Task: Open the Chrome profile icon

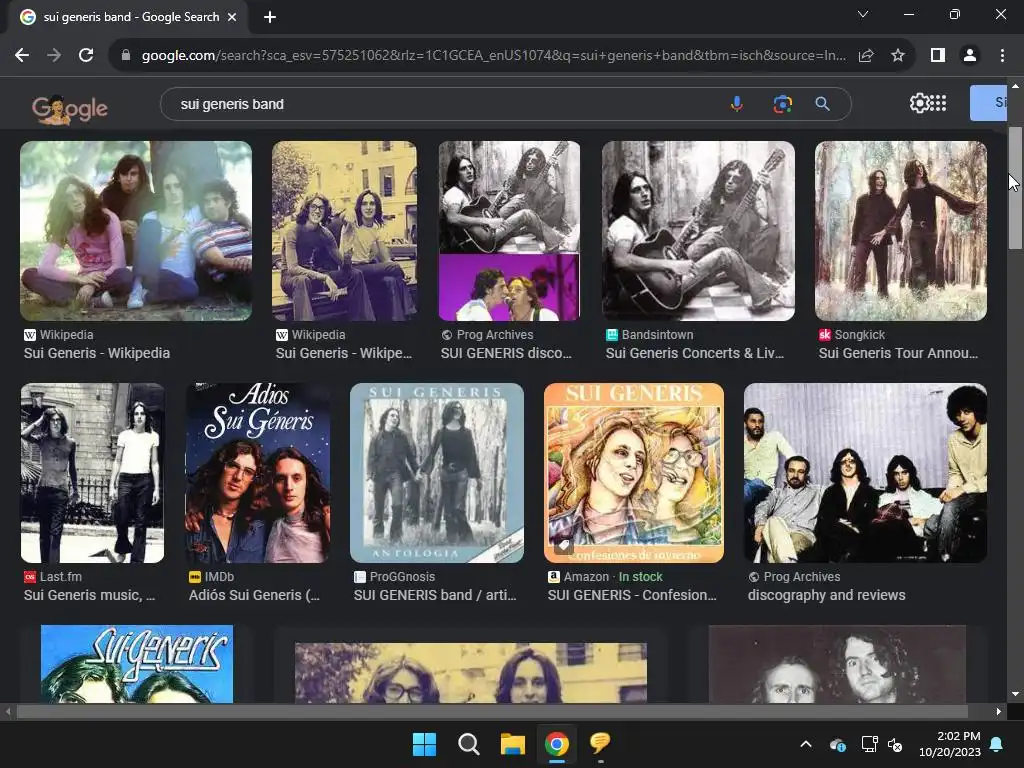Action: coord(970,56)
